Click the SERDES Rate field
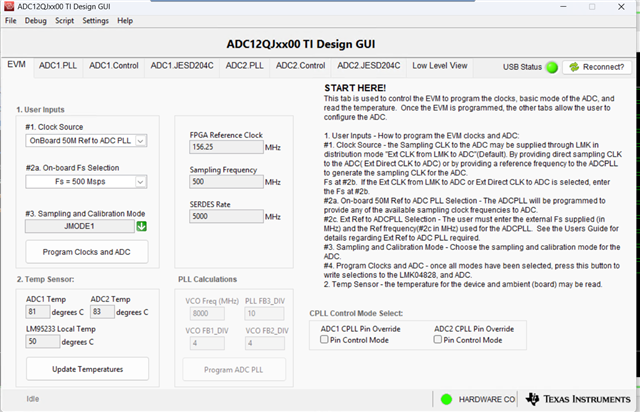The height and width of the screenshot is (412, 640). [x=226, y=216]
